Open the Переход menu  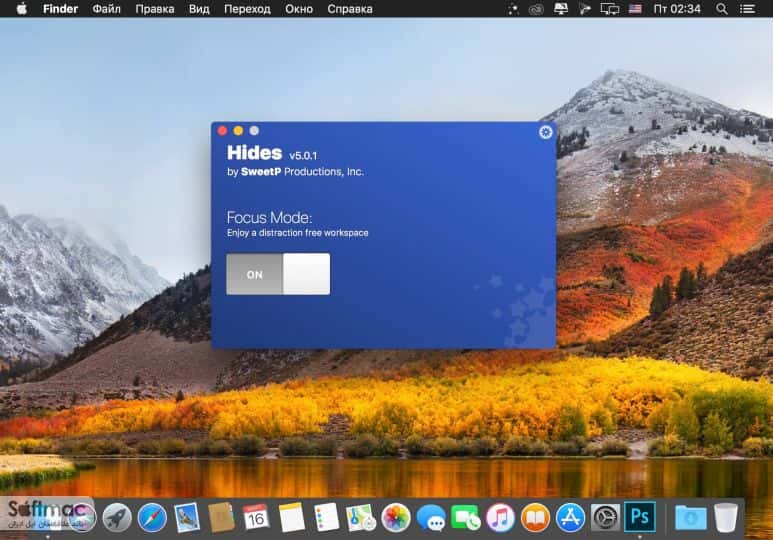[x=247, y=9]
